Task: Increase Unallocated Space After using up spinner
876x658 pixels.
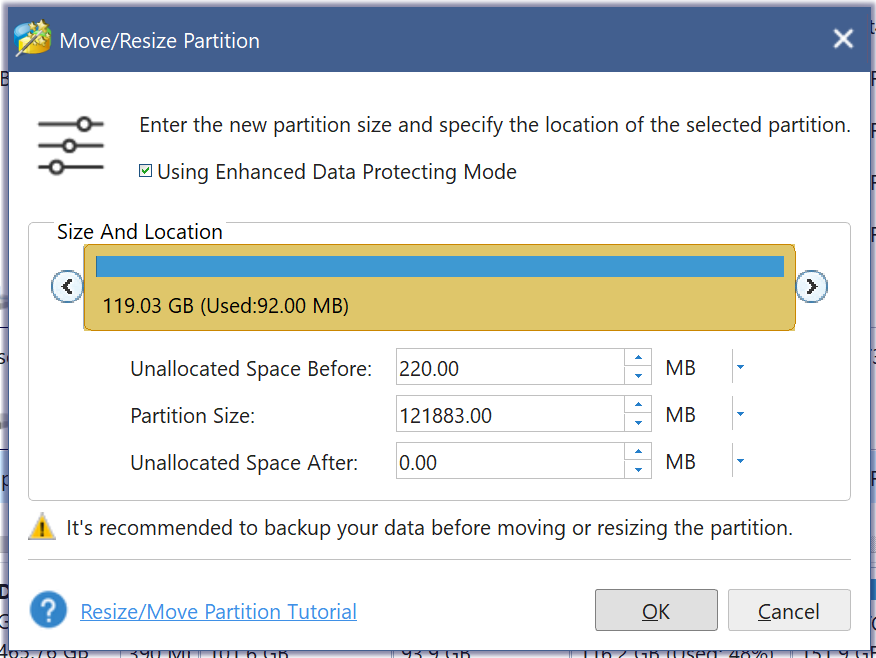Action: [638, 454]
